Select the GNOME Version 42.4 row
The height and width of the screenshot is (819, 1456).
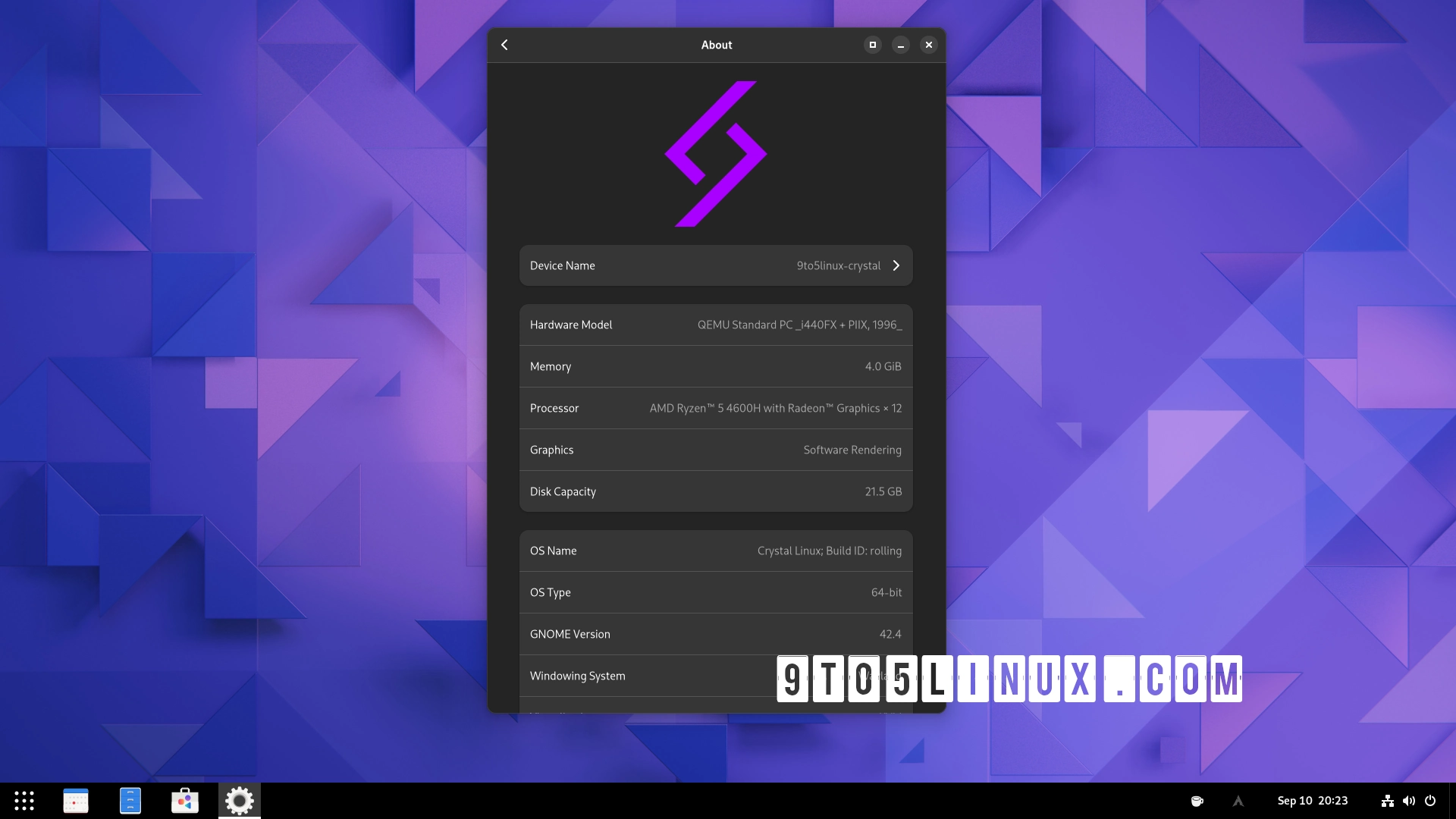click(716, 634)
